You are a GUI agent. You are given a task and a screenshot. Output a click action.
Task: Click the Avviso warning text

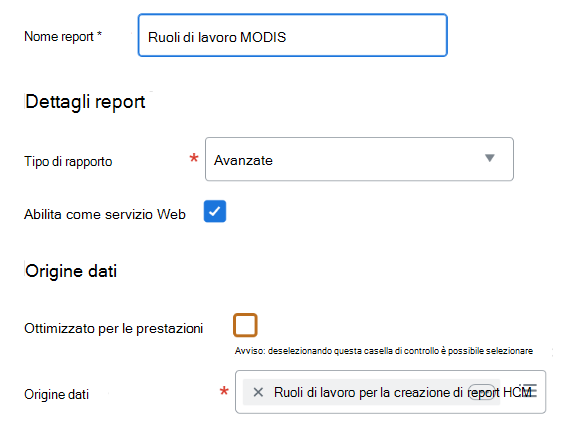pyautogui.click(x=384, y=351)
